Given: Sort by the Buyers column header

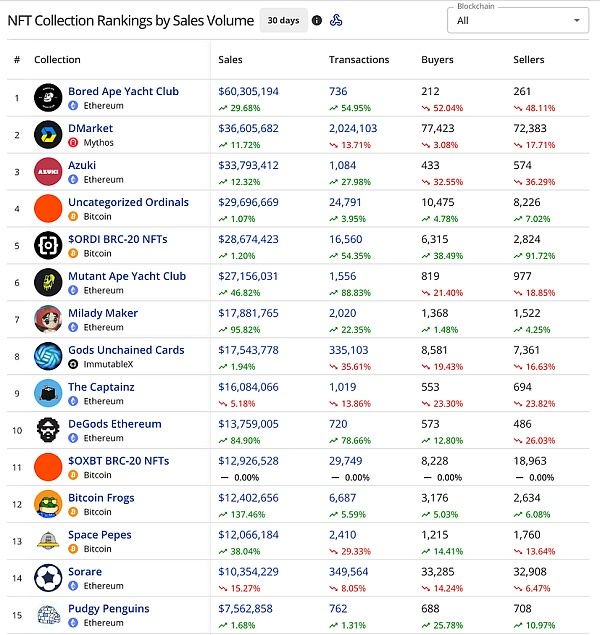Looking at the screenshot, I should coord(437,60).
